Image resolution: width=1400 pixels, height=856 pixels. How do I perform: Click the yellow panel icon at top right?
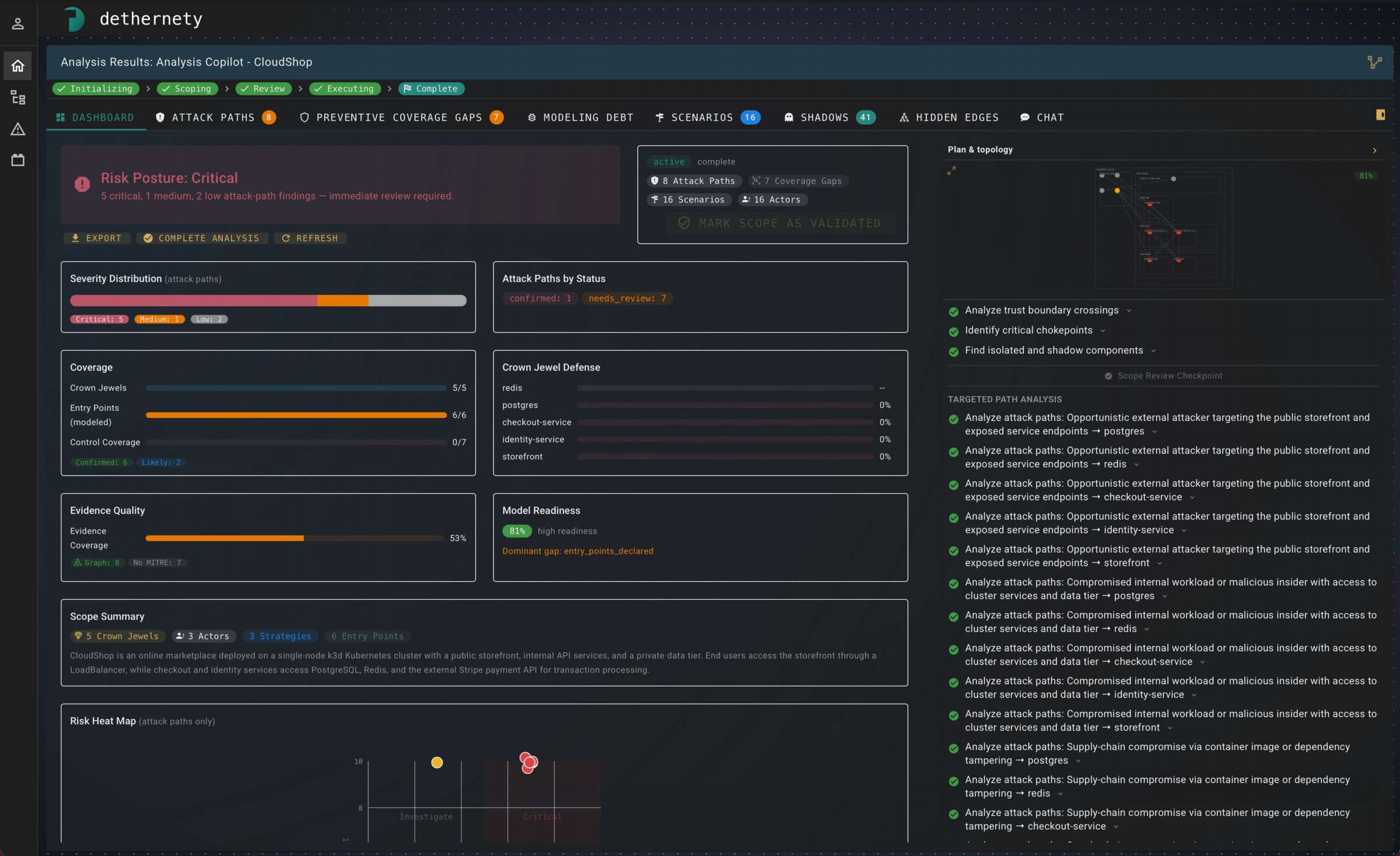(x=1380, y=115)
